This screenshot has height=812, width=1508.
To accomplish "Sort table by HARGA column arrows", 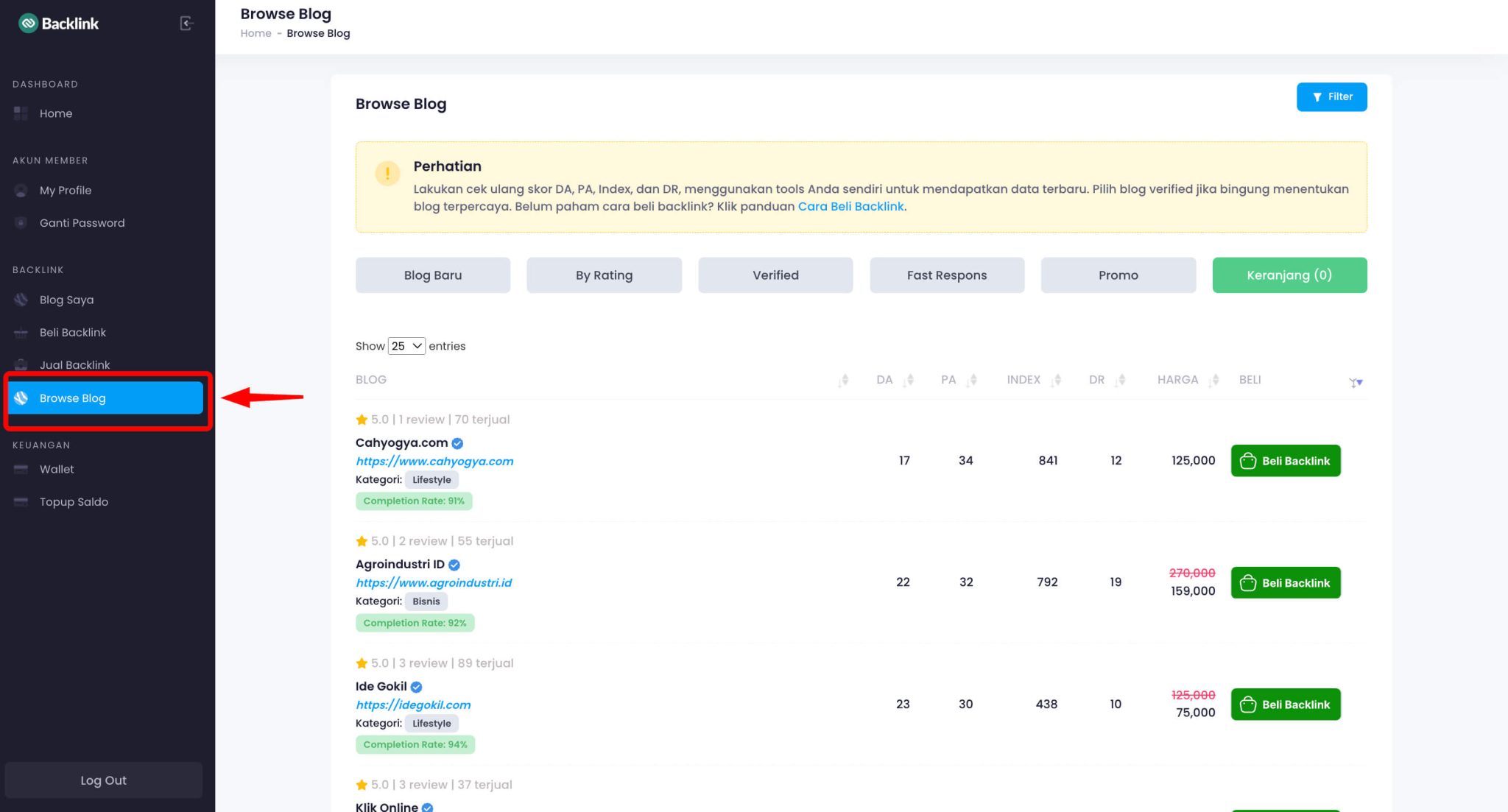I will click(x=1214, y=380).
